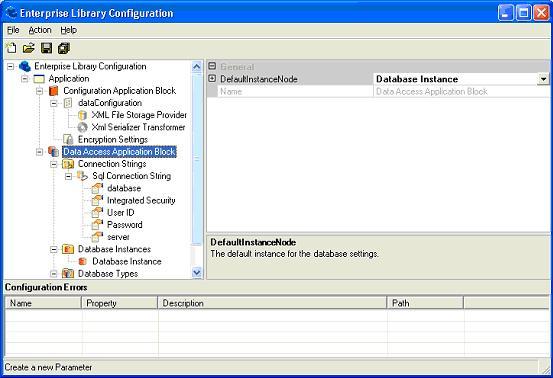Sort errors by the Description column header
The width and height of the screenshot is (553, 378).
(x=272, y=303)
